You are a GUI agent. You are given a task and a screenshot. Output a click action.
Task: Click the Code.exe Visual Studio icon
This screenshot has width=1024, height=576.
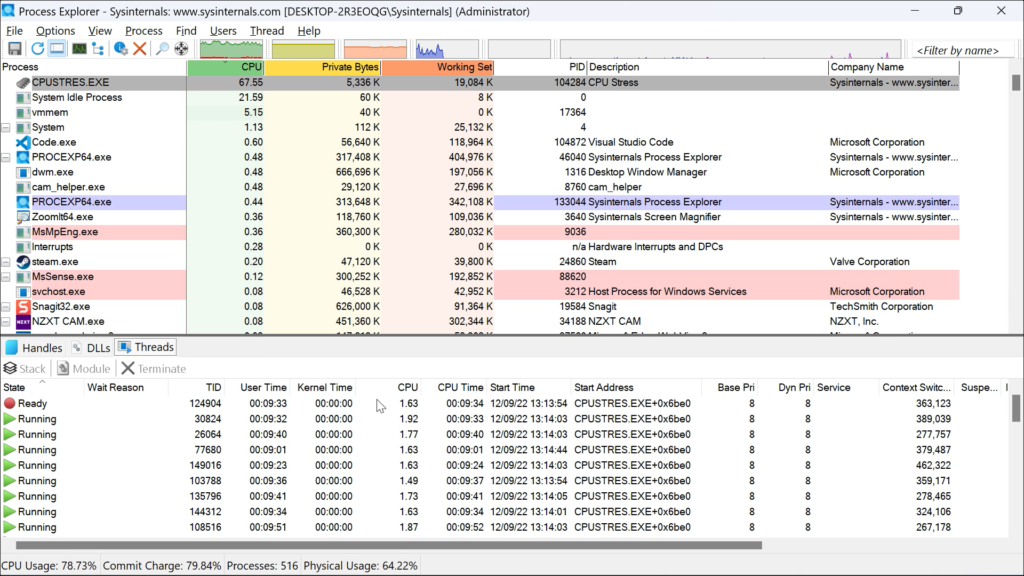23,142
